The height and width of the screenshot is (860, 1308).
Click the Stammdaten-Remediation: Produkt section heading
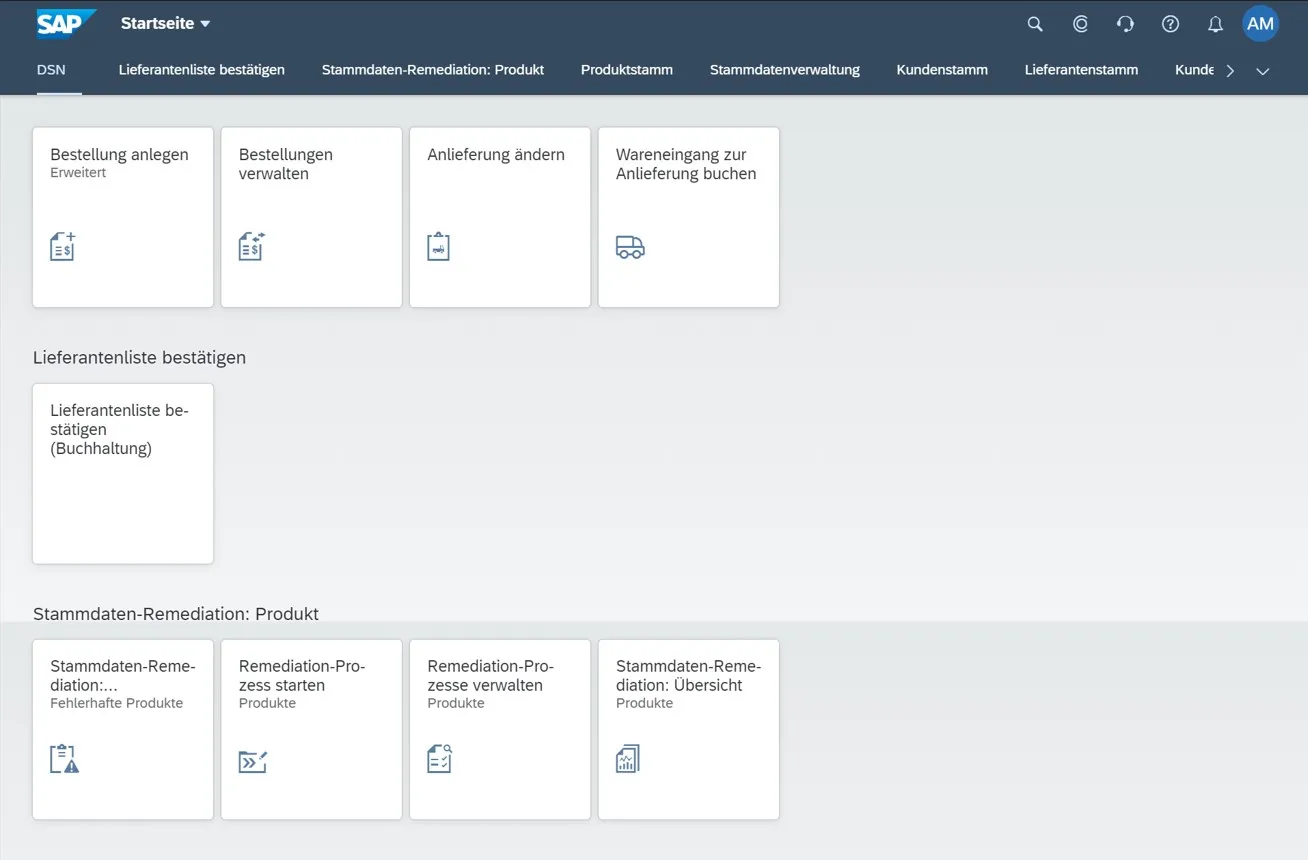176,613
